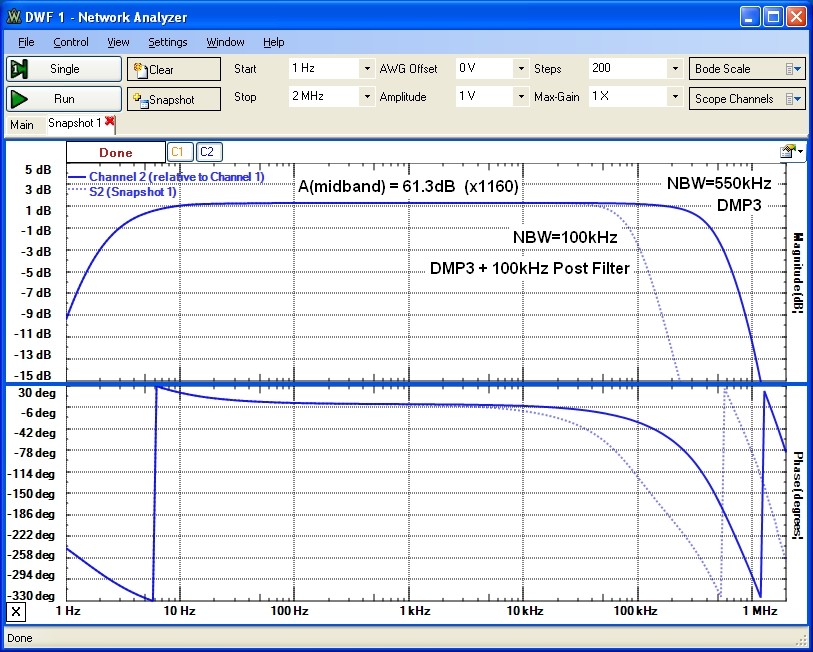Click the application icon in title bar
Screen dimensions: 813x652
point(14,17)
